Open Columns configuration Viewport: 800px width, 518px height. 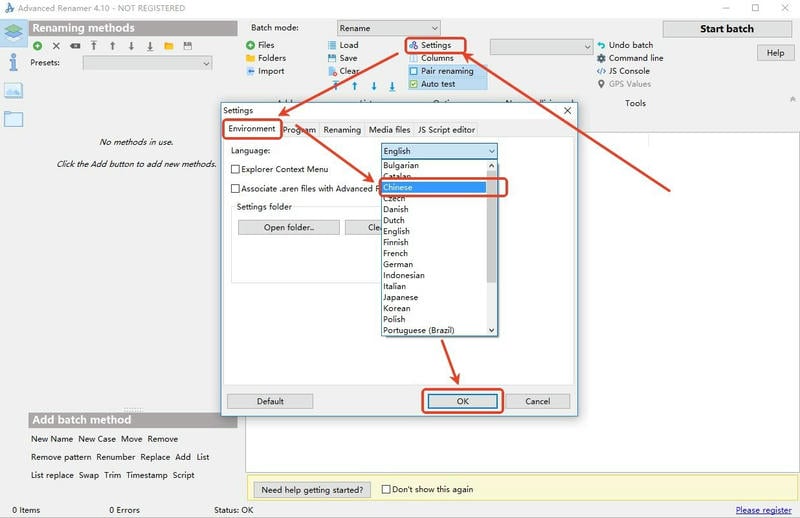[x=432, y=58]
